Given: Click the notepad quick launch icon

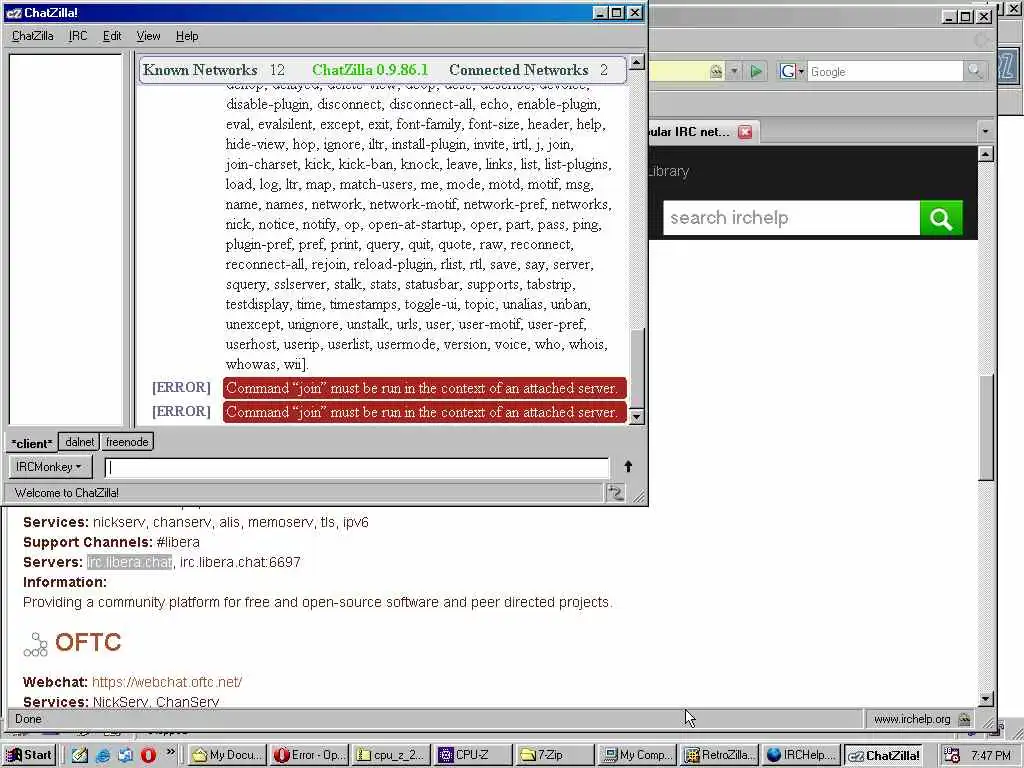Looking at the screenshot, I should pos(80,755).
